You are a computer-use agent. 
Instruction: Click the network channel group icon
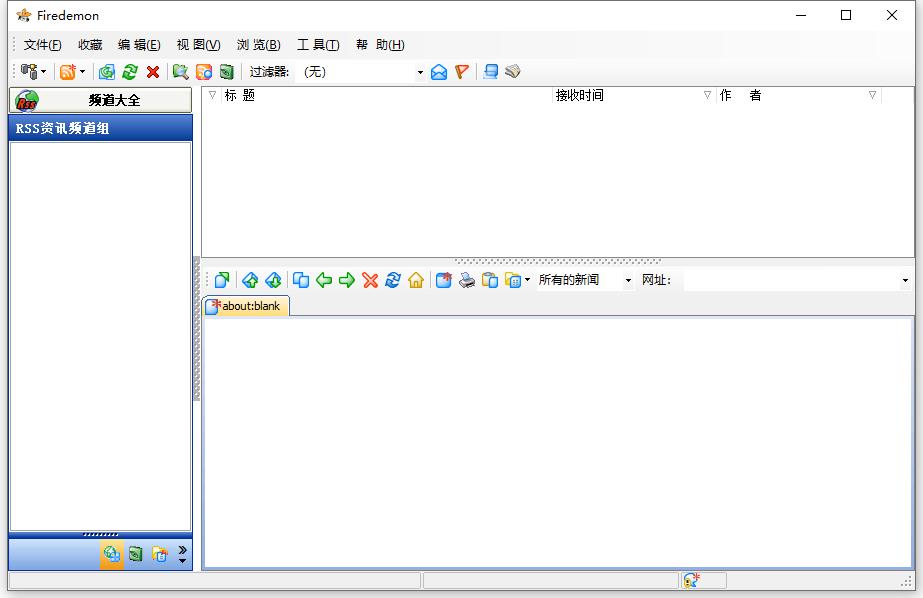(28, 72)
